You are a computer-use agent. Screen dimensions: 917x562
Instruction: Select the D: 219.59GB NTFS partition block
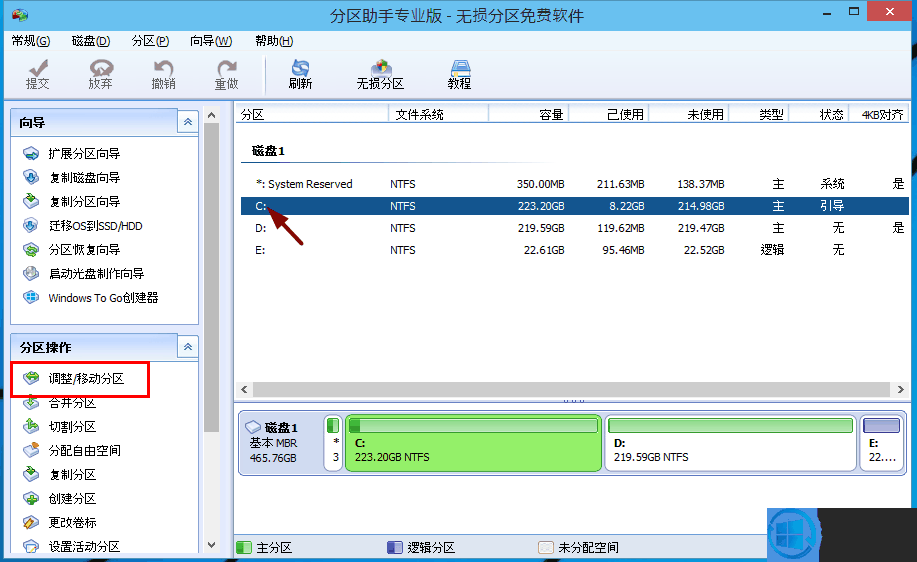click(x=730, y=443)
